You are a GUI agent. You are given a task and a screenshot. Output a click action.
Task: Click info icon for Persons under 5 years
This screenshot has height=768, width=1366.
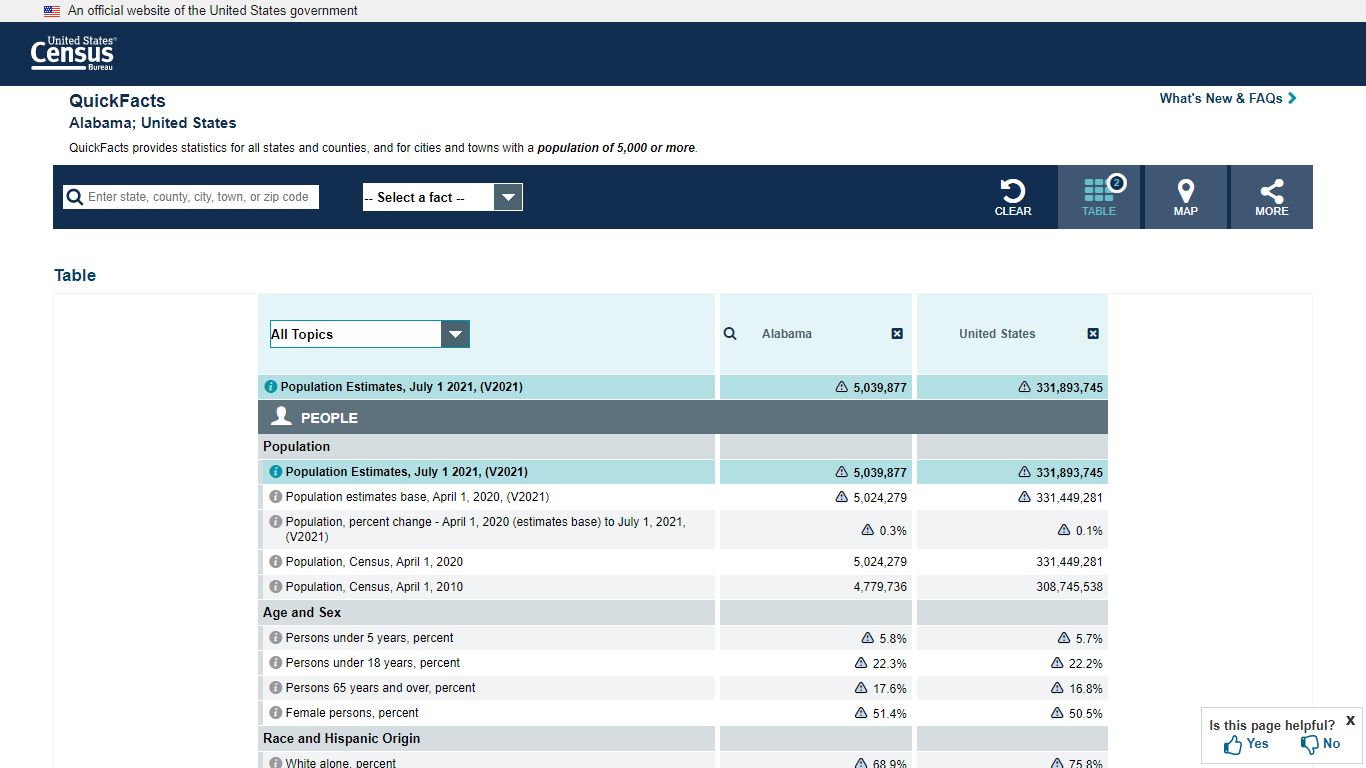pos(276,638)
